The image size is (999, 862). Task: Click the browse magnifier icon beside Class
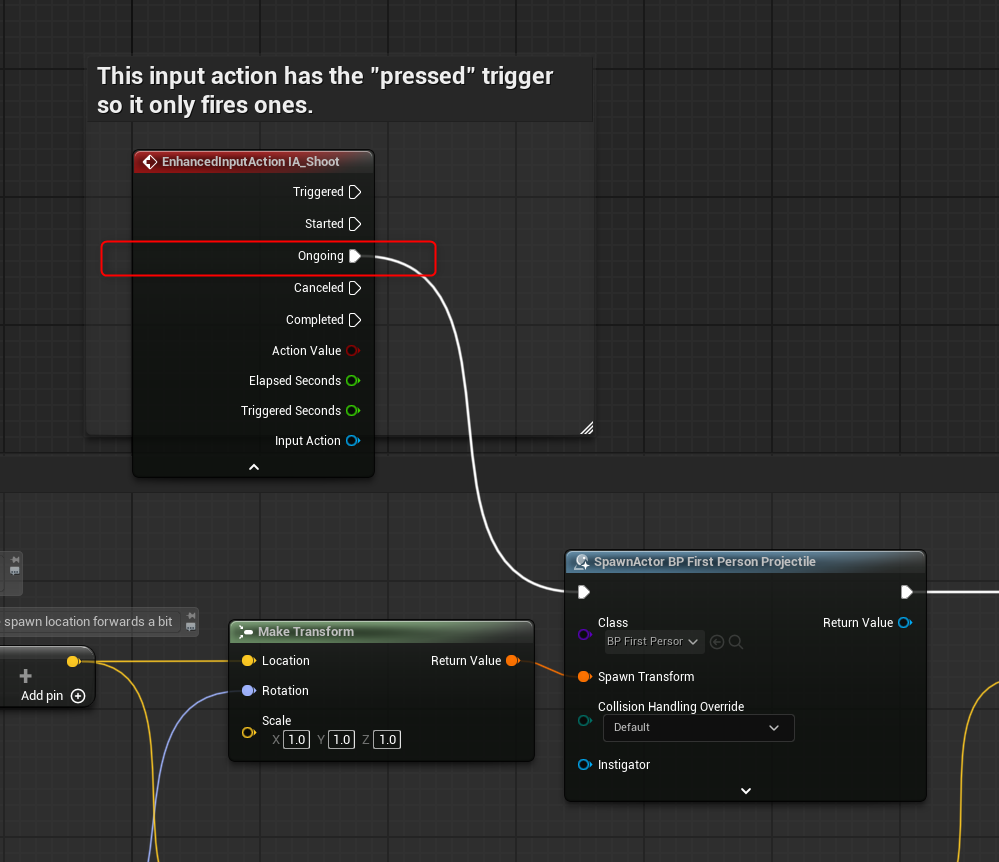coord(736,642)
